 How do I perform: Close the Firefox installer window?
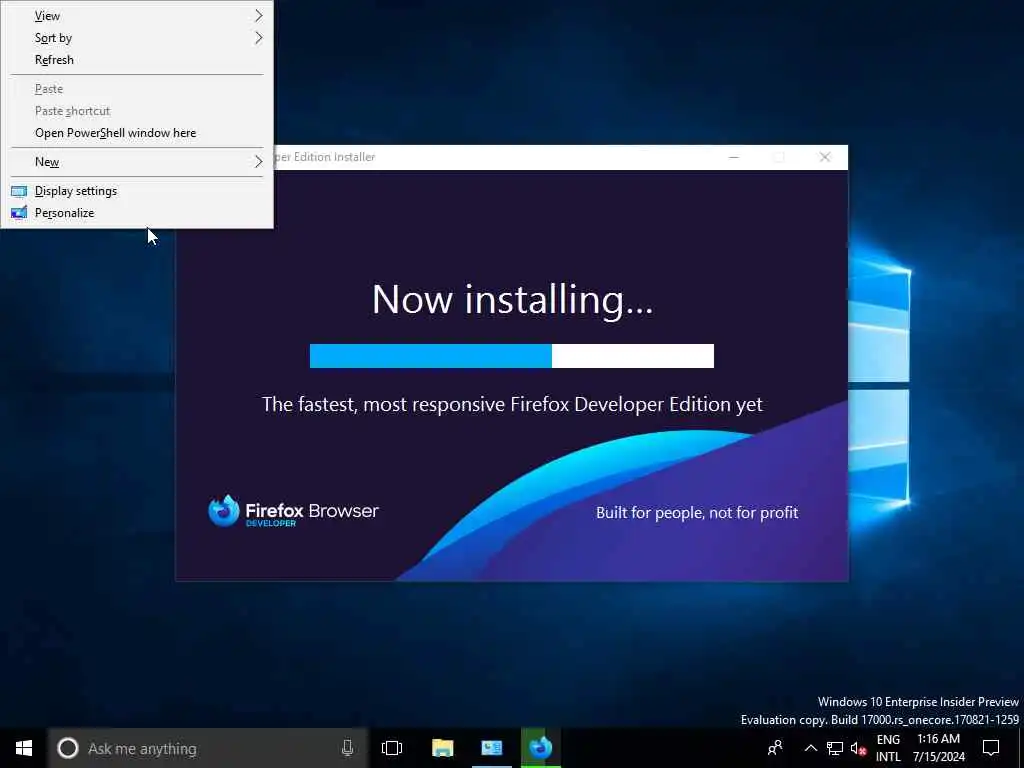(825, 157)
